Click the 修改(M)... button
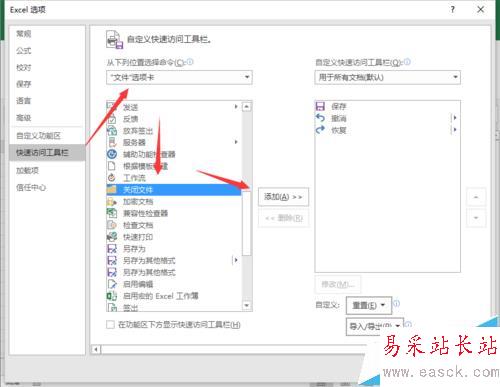The width and height of the screenshot is (500, 387). pyautogui.click(x=338, y=284)
